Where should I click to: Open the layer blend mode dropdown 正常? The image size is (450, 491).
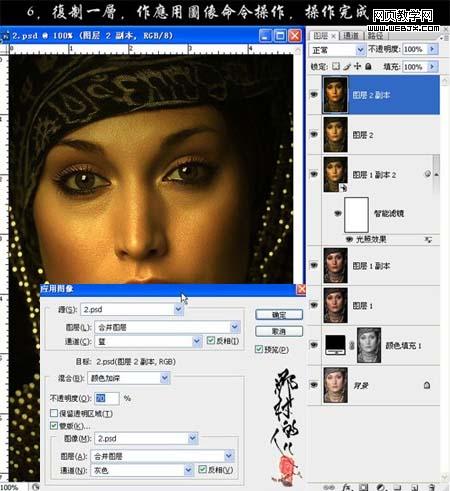[337, 50]
